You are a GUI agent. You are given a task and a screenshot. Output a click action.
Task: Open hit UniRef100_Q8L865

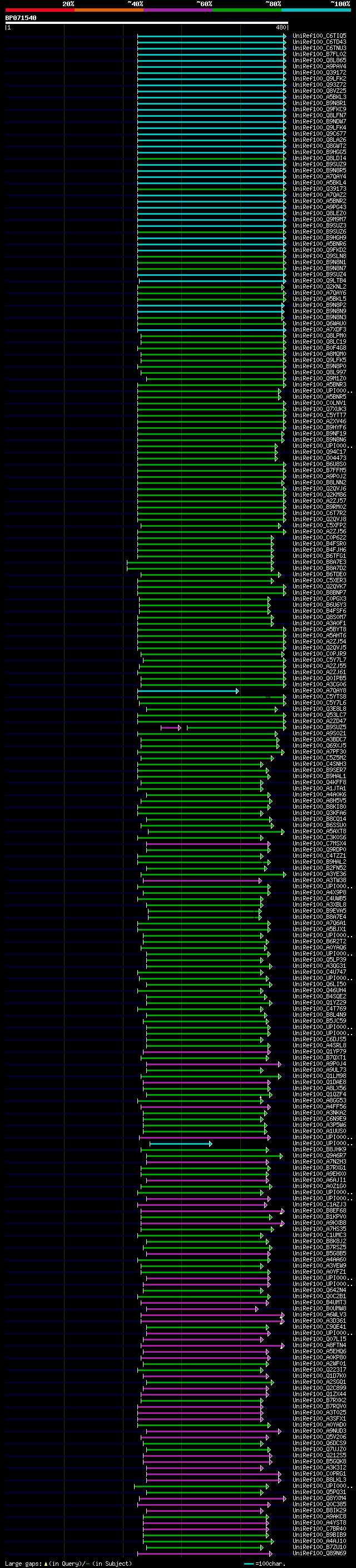point(319,60)
